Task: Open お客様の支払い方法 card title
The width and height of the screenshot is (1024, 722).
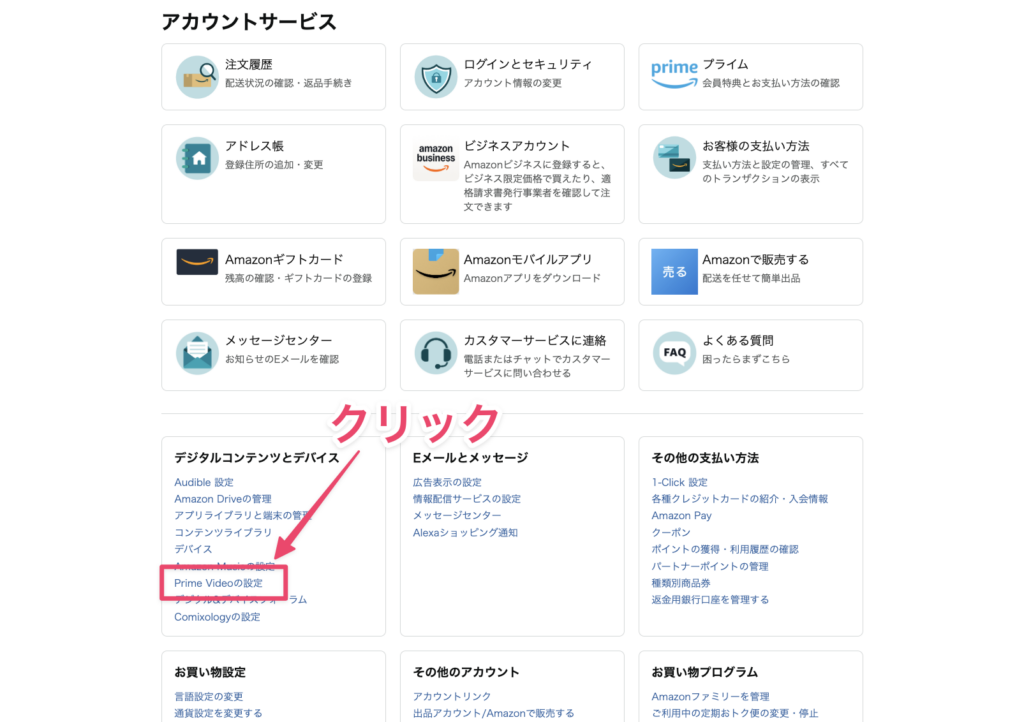Action: (x=756, y=146)
